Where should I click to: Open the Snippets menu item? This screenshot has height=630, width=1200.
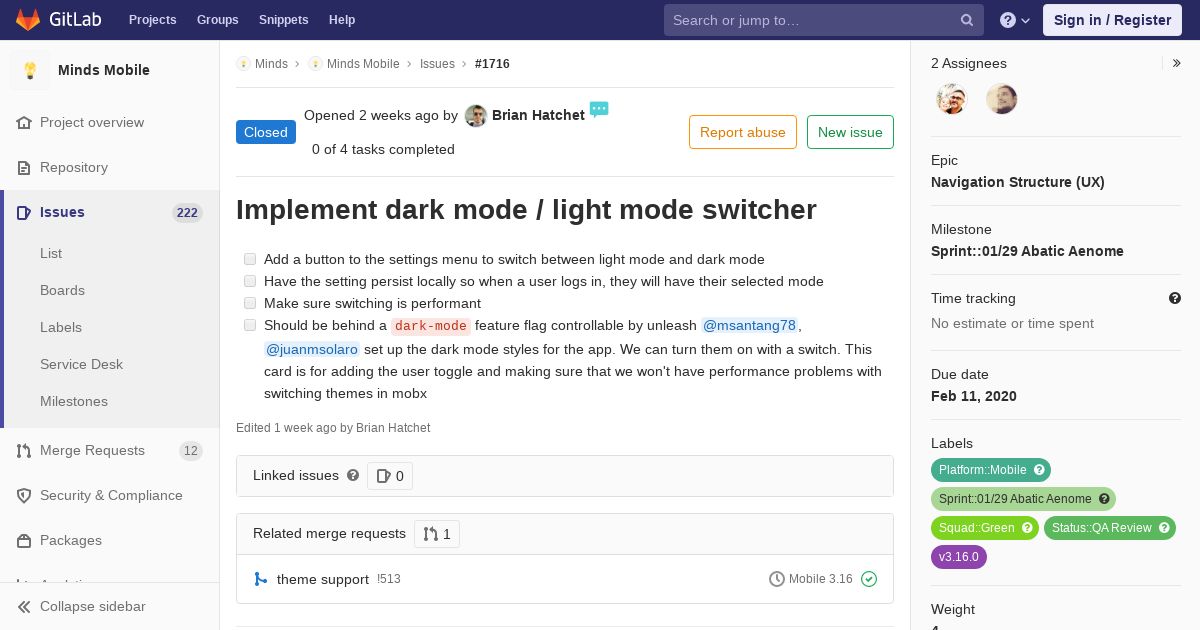(284, 20)
